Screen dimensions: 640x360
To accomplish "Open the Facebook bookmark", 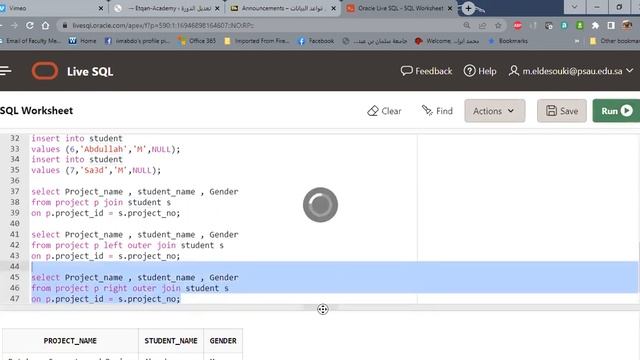I will click(x=316, y=41).
